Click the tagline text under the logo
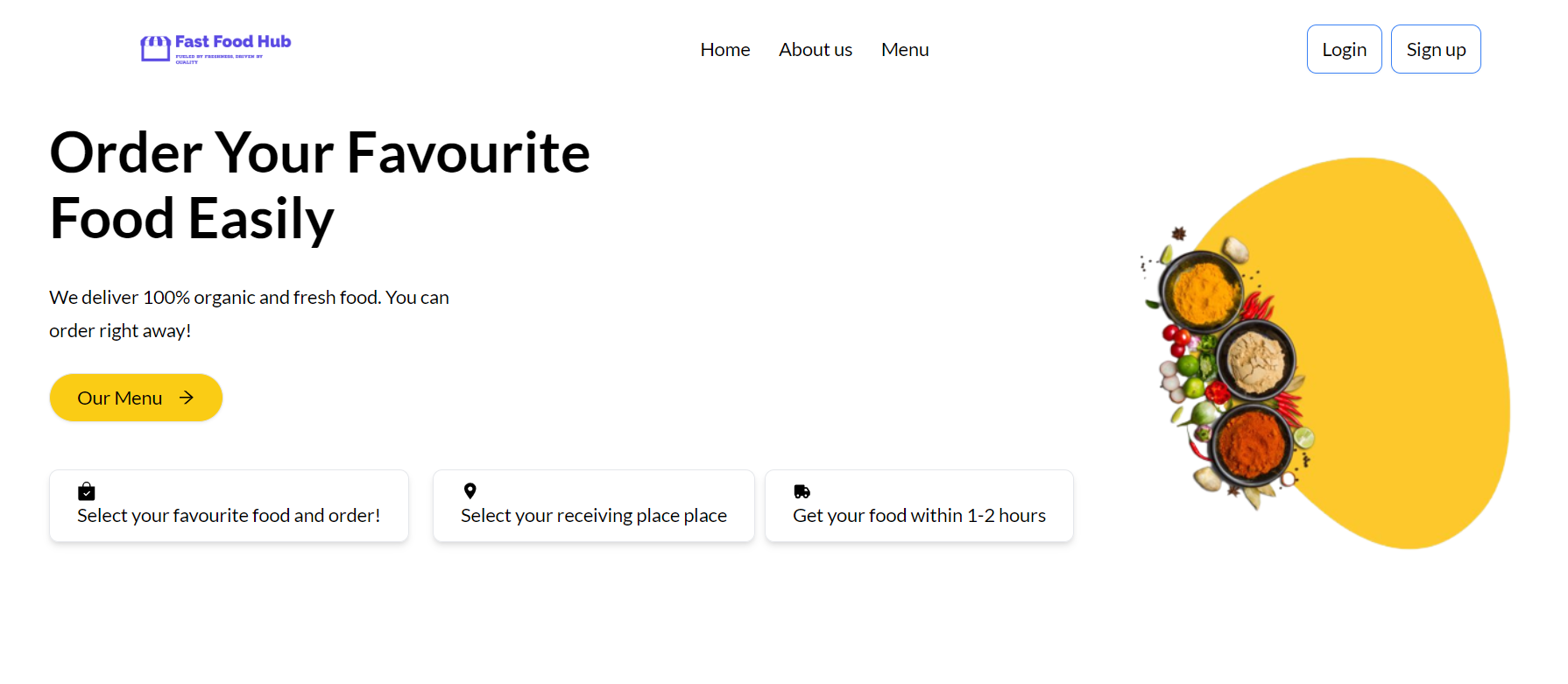 coord(217,60)
